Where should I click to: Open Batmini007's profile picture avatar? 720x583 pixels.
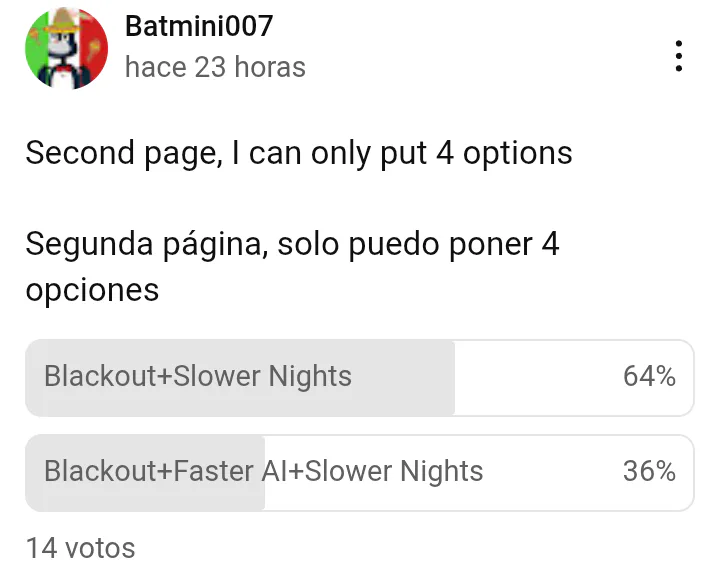67,48
